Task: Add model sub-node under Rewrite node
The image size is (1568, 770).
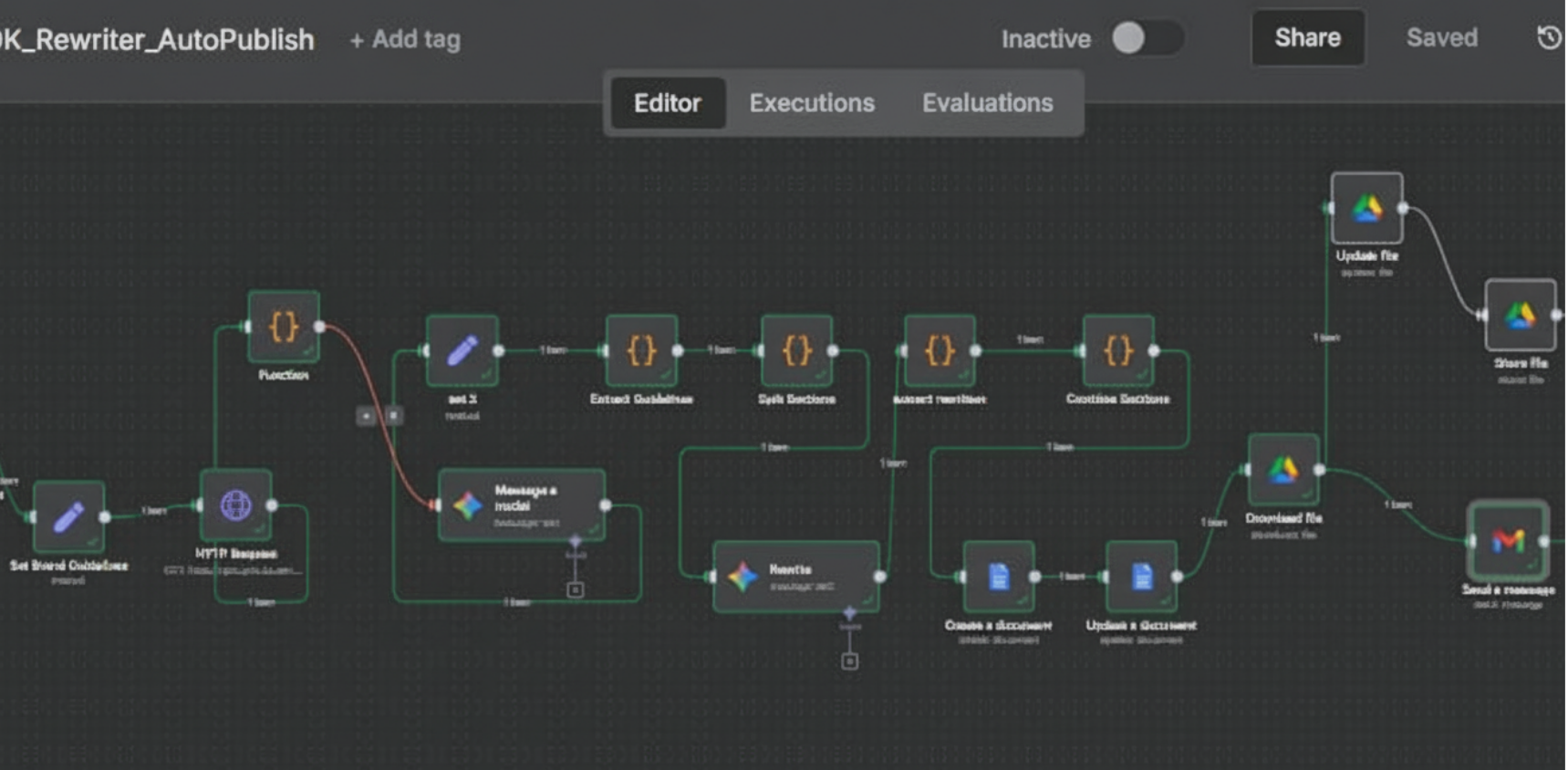Action: (849, 661)
